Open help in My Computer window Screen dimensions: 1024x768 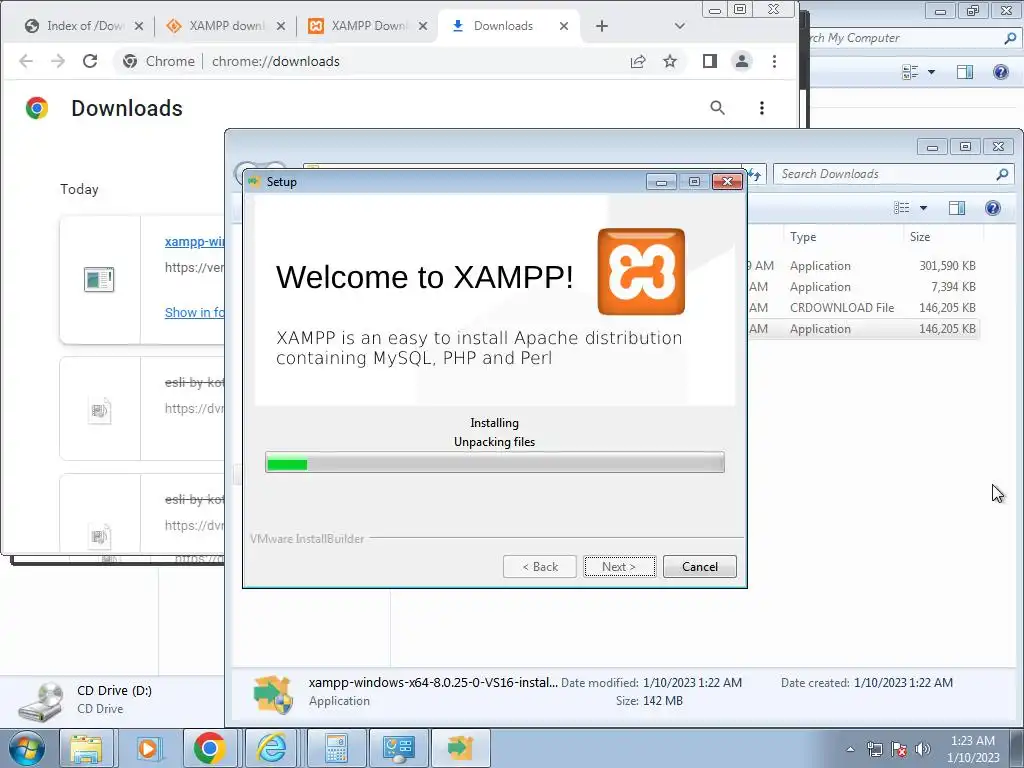coord(1000,72)
